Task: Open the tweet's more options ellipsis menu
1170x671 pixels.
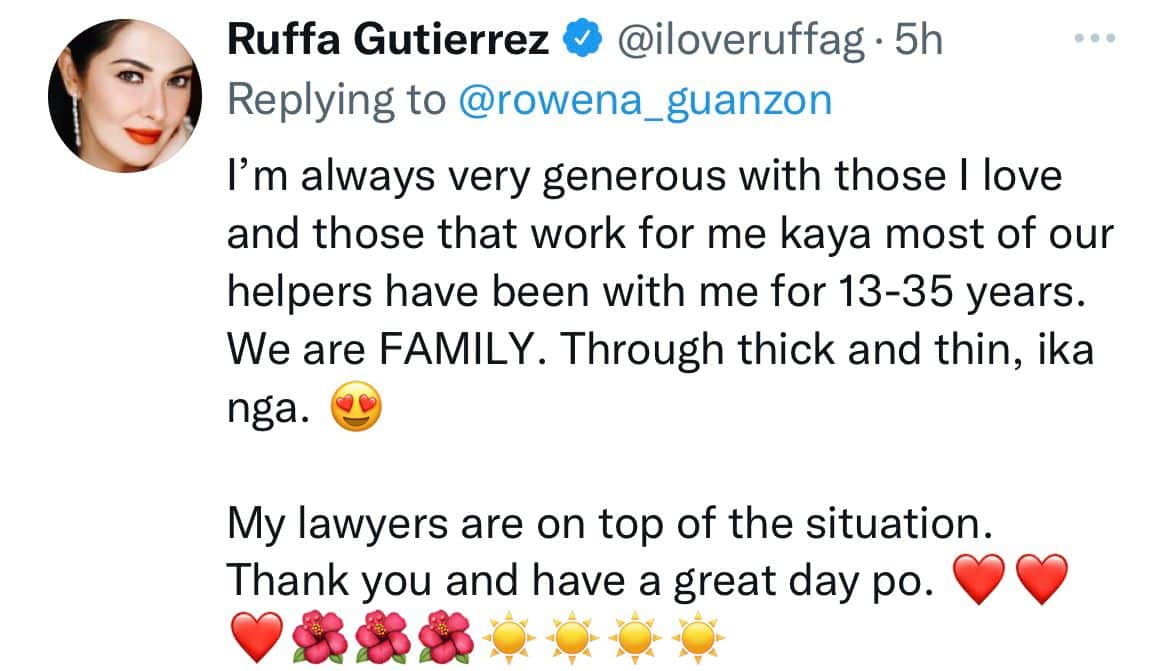Action: coord(1093,39)
